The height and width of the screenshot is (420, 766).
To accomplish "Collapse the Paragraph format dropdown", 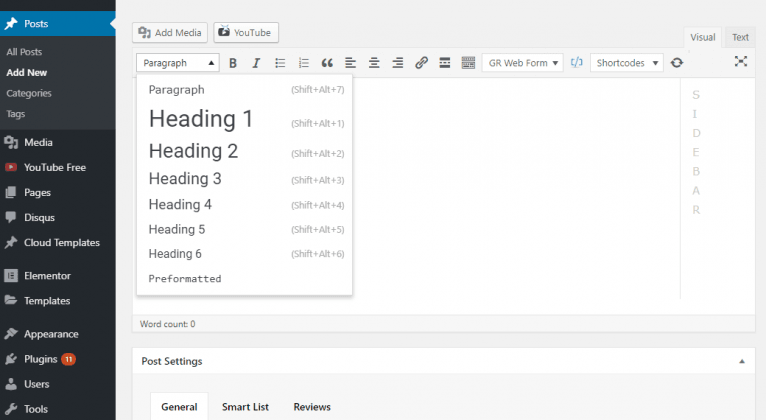I will click(178, 63).
